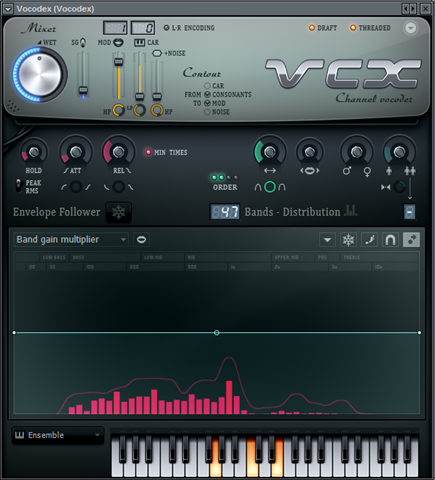Click the Envelope Follower freeze snowflake button
This screenshot has height=480, width=435.
point(119,212)
